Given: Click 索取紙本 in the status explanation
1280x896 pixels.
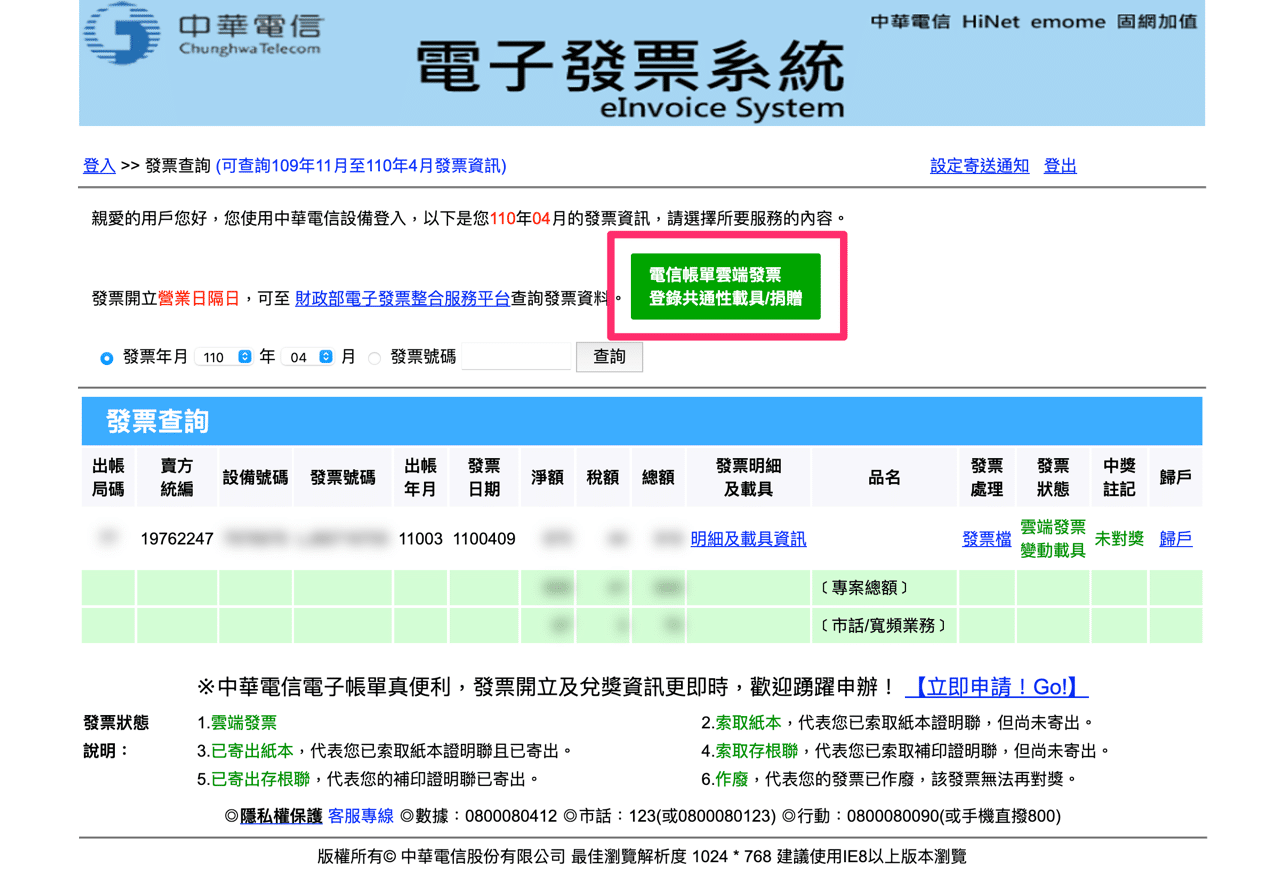Looking at the screenshot, I should (x=749, y=723).
